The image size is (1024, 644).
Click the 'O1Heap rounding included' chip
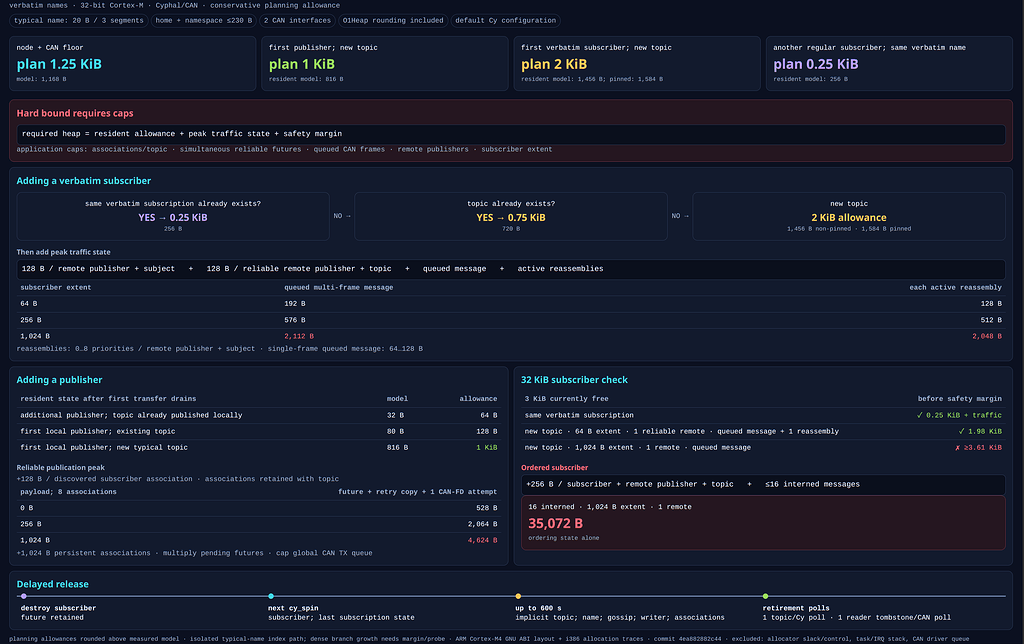click(x=392, y=20)
